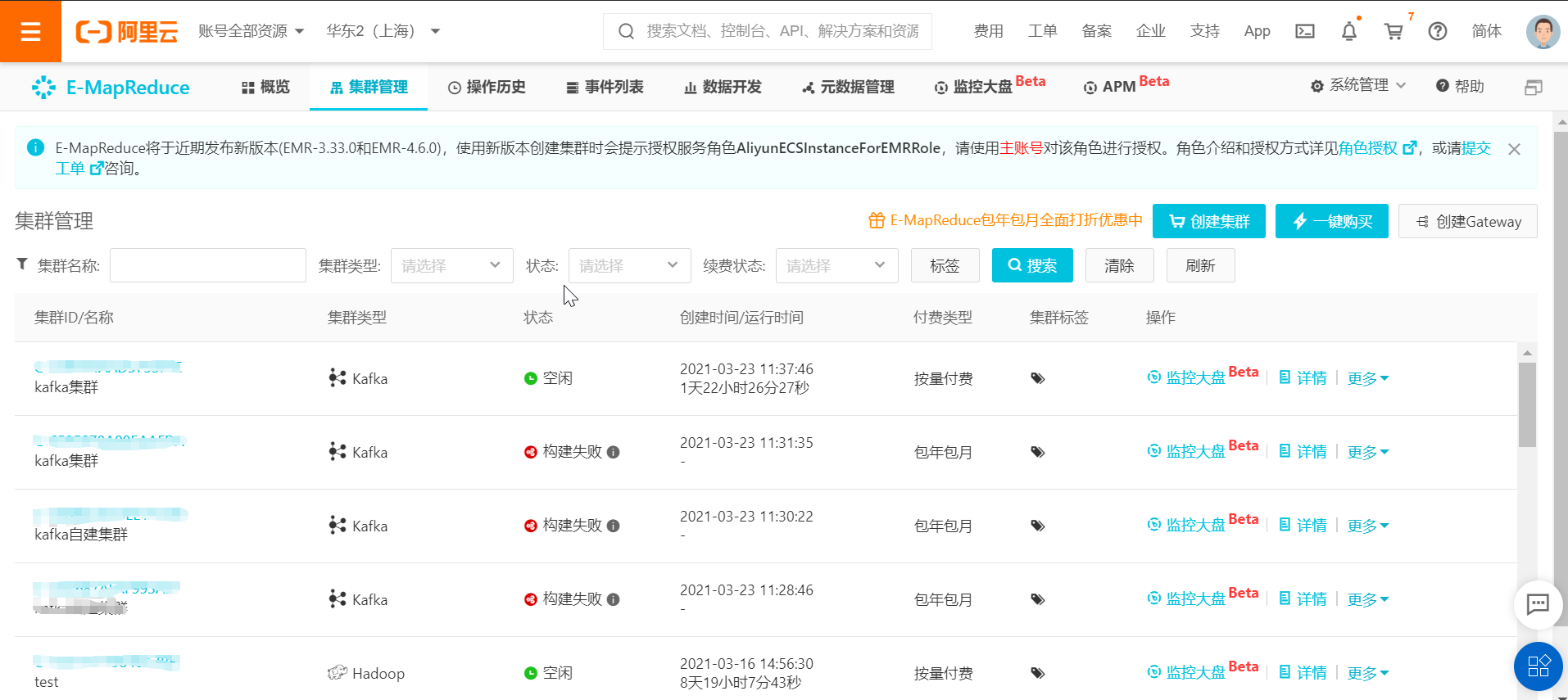This screenshot has width=1568, height=700.
Task: Click tag icon for the test Hadoop row
Action: click(1038, 673)
